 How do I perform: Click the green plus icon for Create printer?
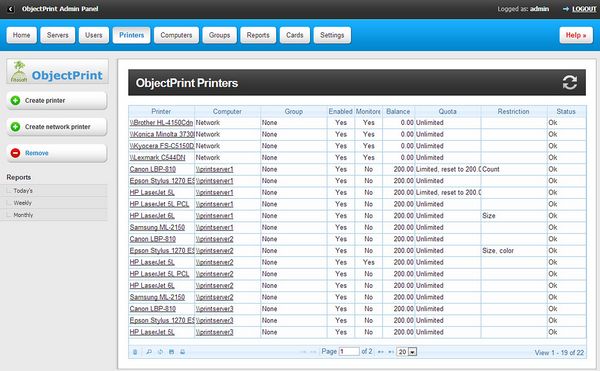tap(15, 101)
